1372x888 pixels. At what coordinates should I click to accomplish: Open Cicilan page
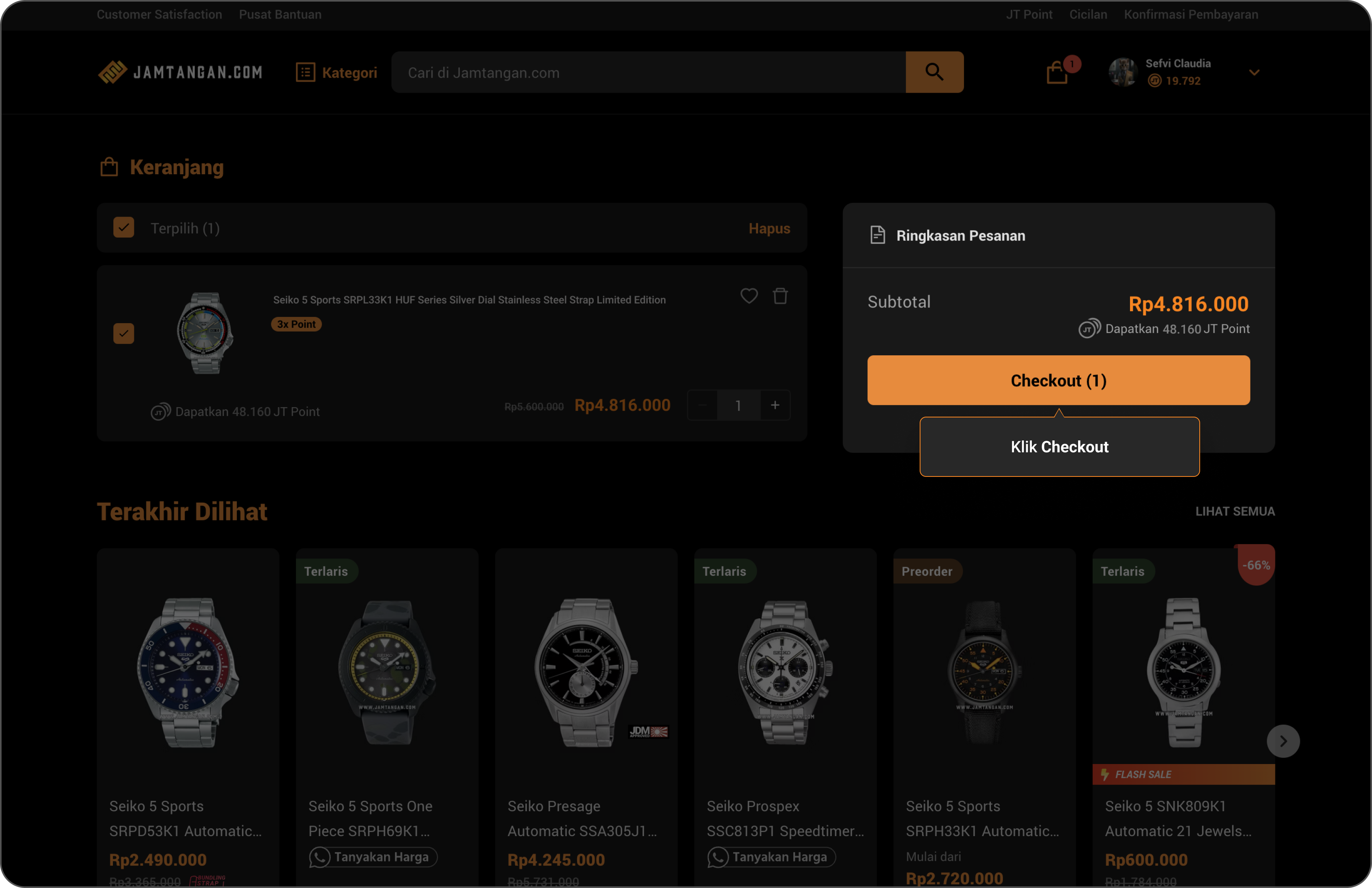[1088, 14]
